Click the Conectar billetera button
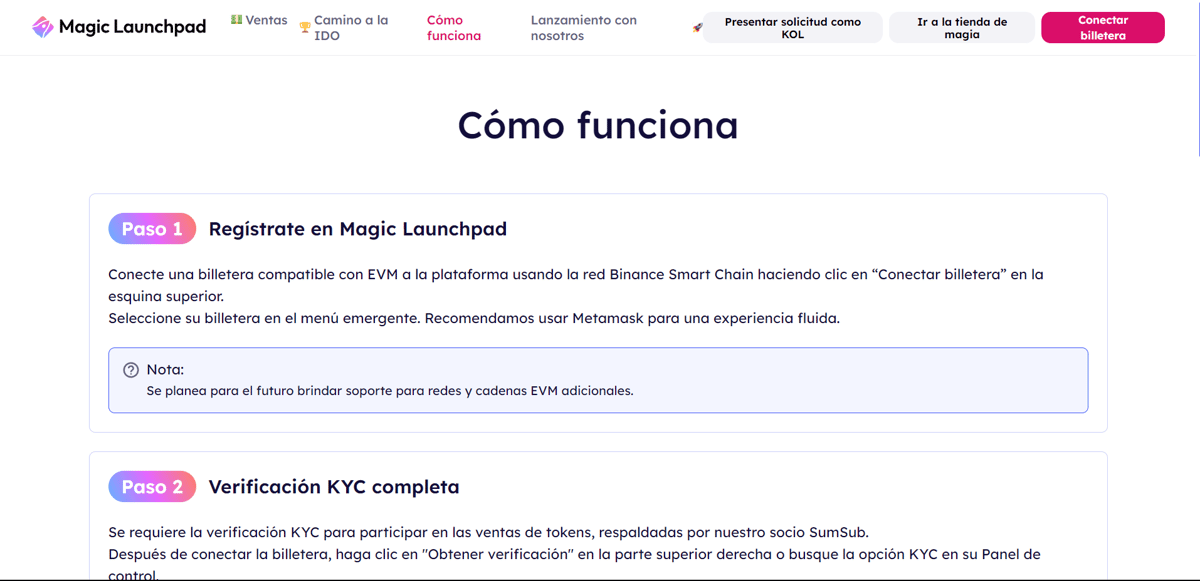This screenshot has width=1200, height=581. [1103, 28]
